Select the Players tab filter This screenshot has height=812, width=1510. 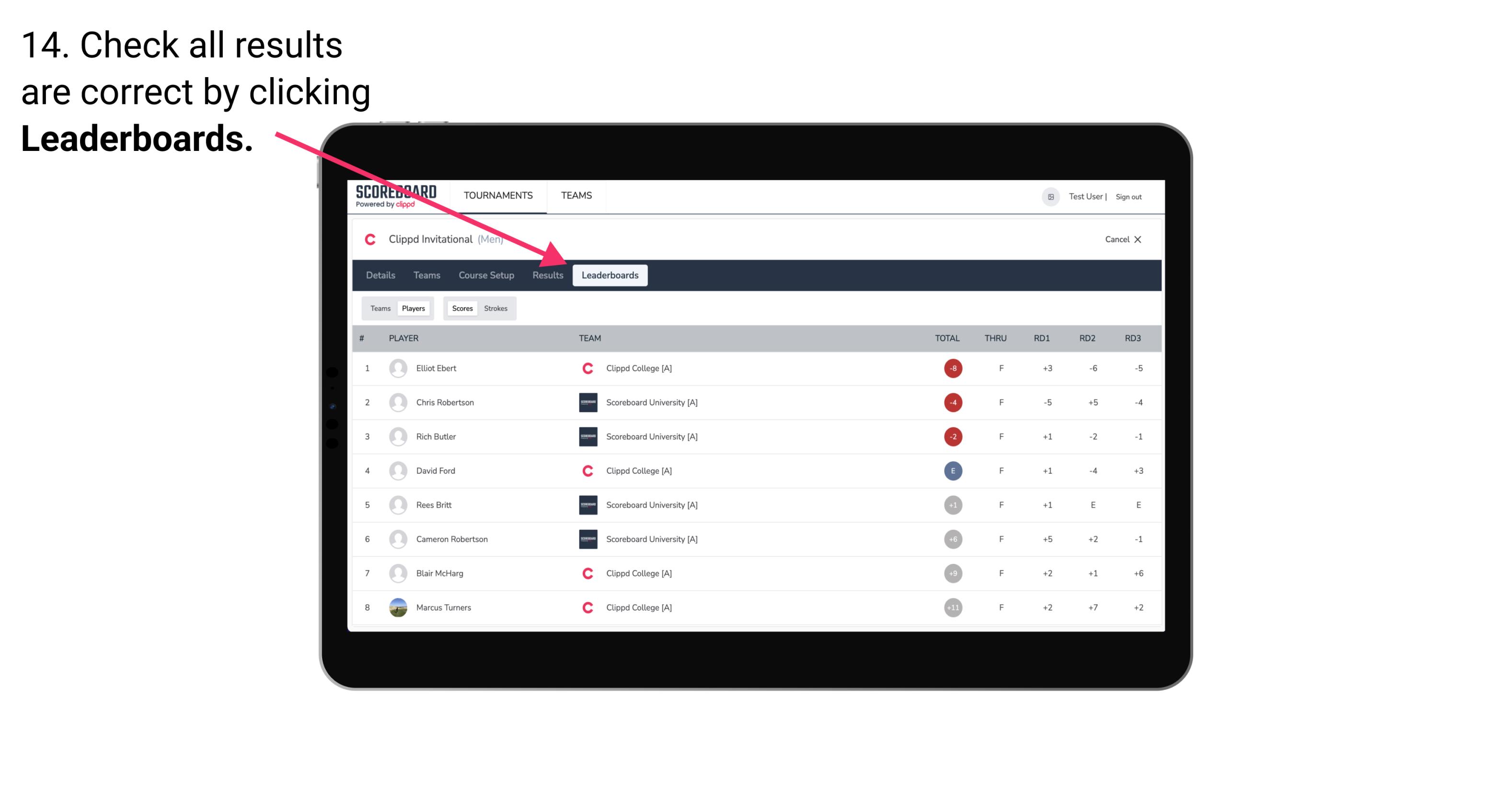pyautogui.click(x=414, y=308)
